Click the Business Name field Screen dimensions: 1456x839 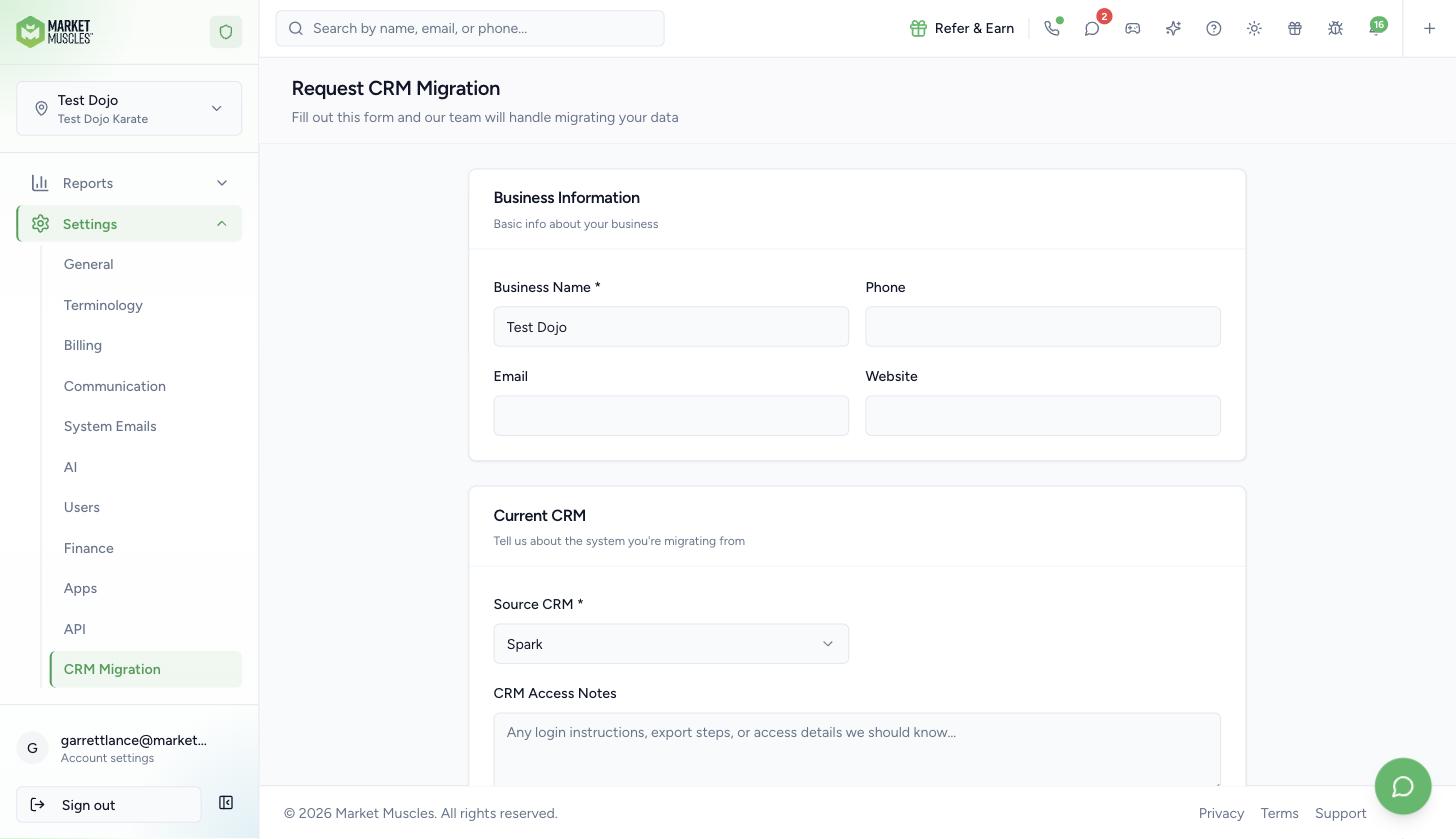click(x=671, y=327)
